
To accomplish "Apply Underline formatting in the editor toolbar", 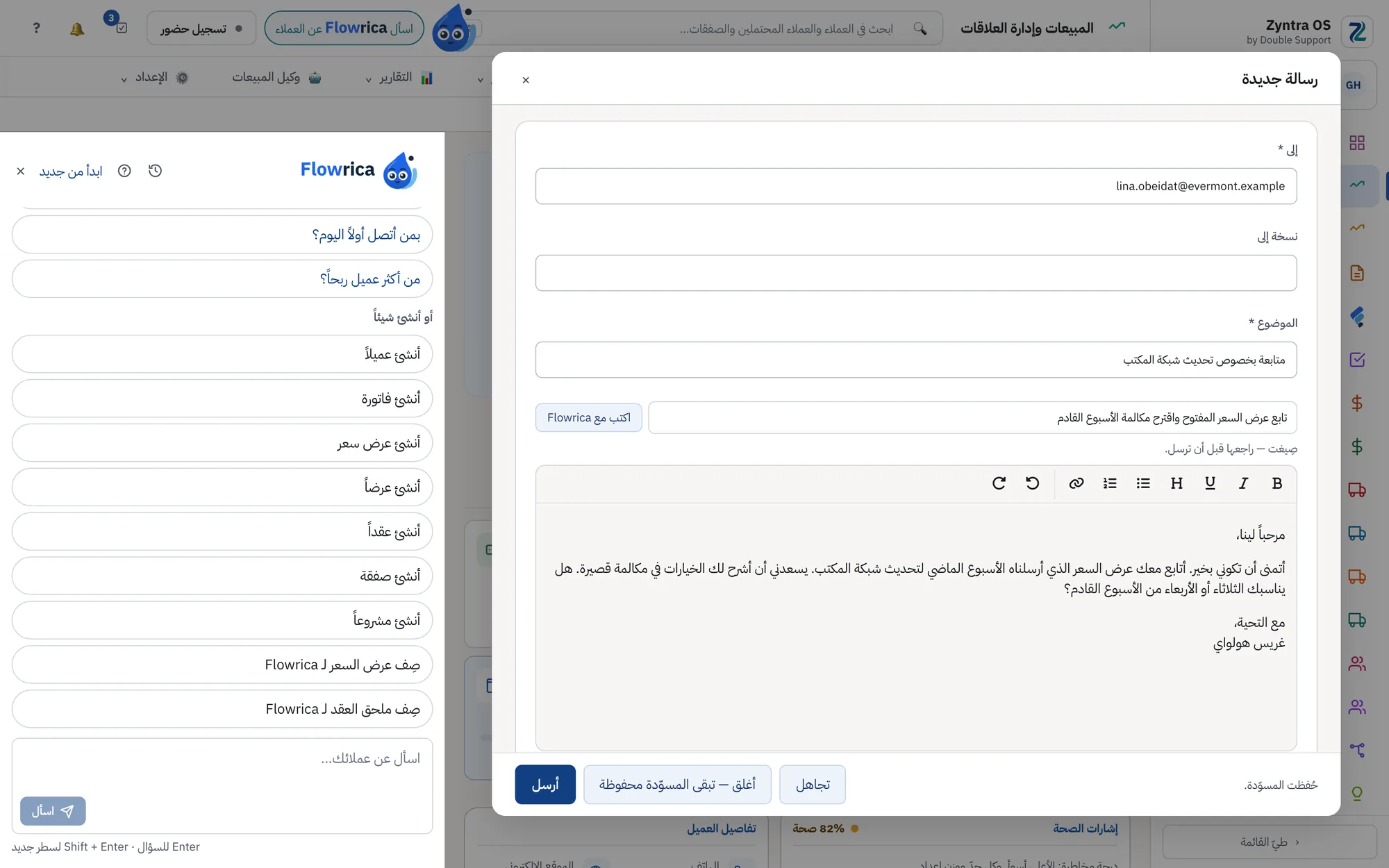I will point(1210,483).
